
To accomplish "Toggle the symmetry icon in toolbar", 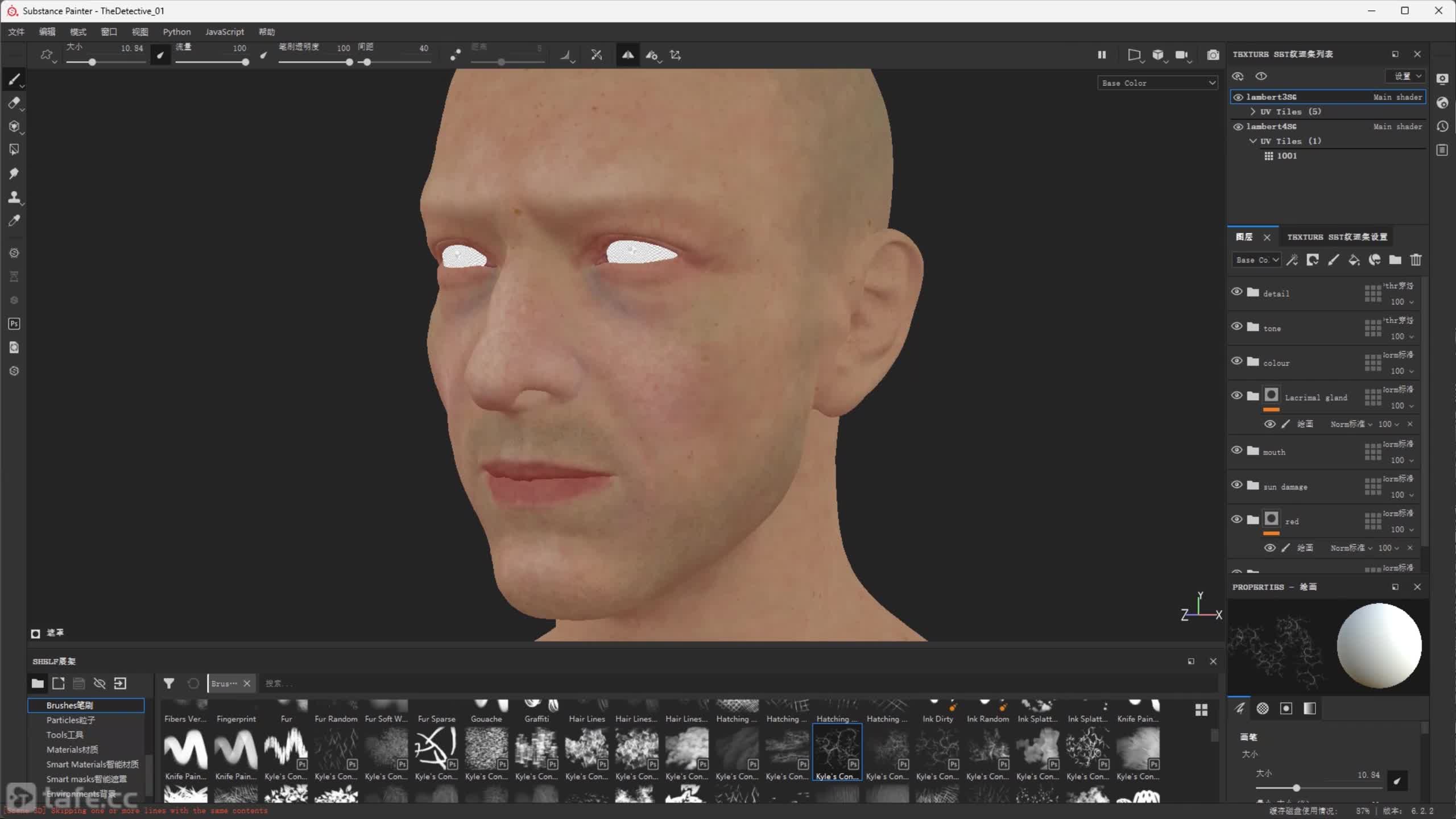I will (x=628, y=55).
